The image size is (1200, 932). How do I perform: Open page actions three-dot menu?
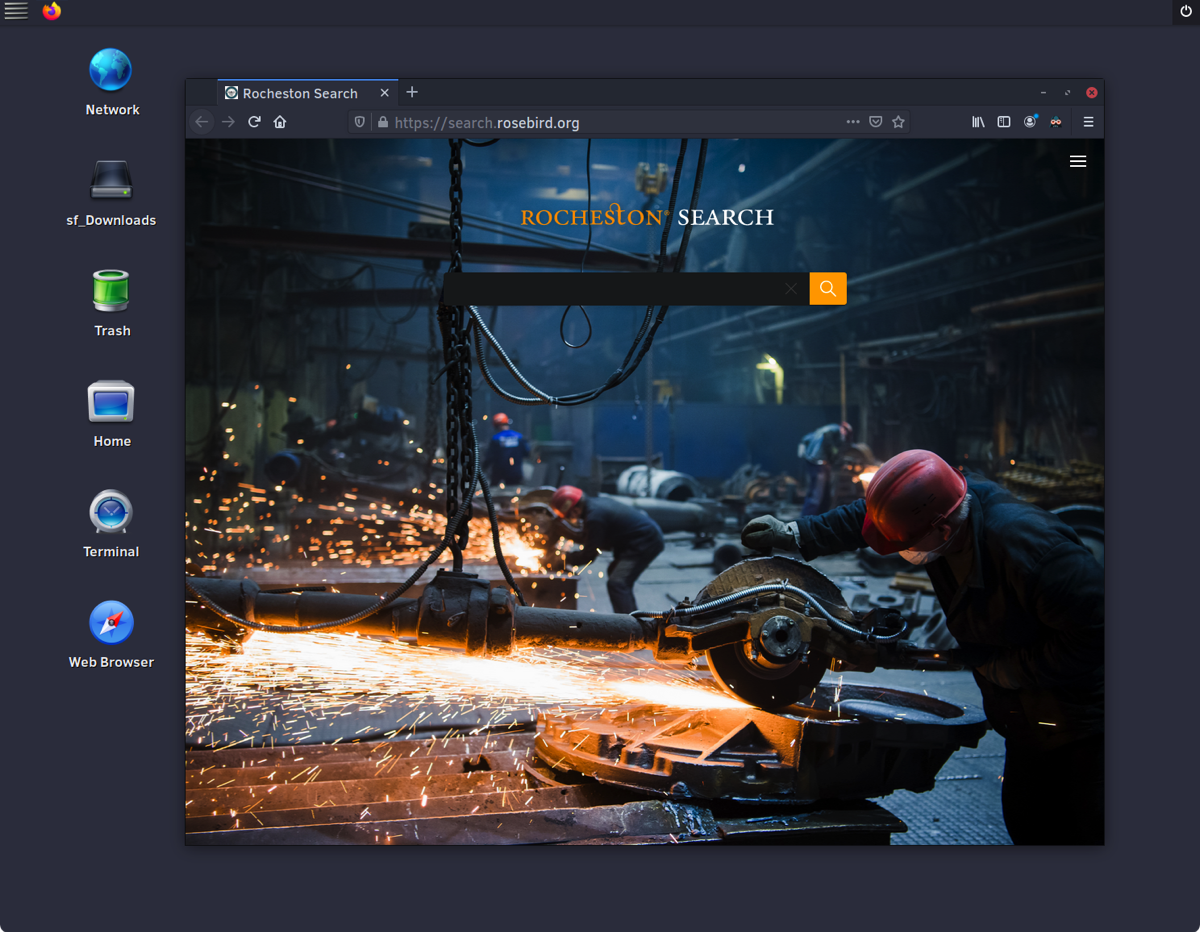point(852,122)
